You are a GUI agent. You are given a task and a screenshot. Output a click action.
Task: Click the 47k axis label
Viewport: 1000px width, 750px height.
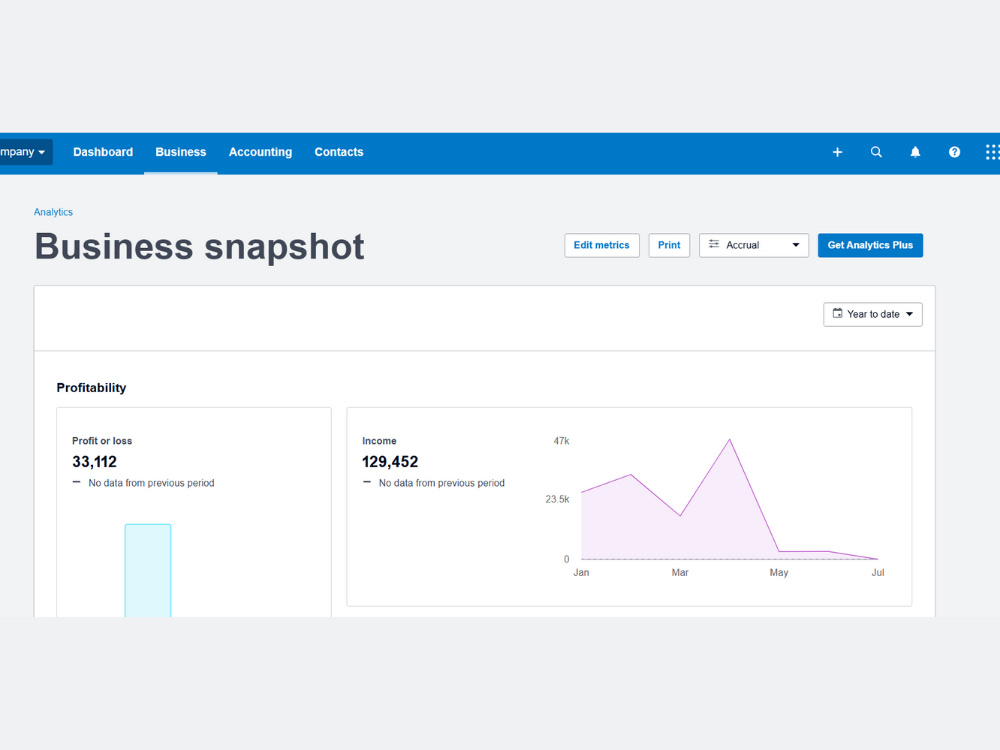point(561,441)
